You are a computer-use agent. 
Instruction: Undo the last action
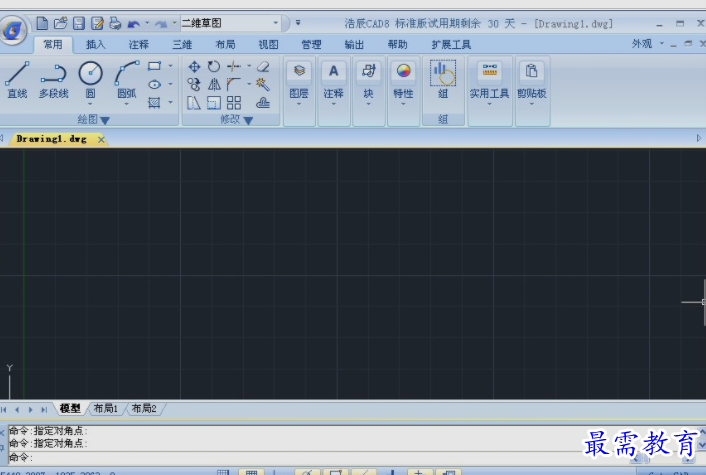(134, 23)
